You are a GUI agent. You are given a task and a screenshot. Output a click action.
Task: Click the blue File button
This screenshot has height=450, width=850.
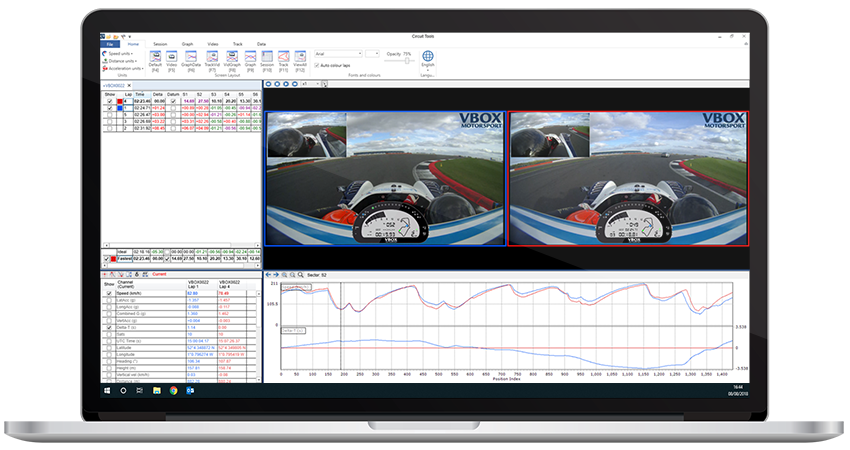(109, 44)
